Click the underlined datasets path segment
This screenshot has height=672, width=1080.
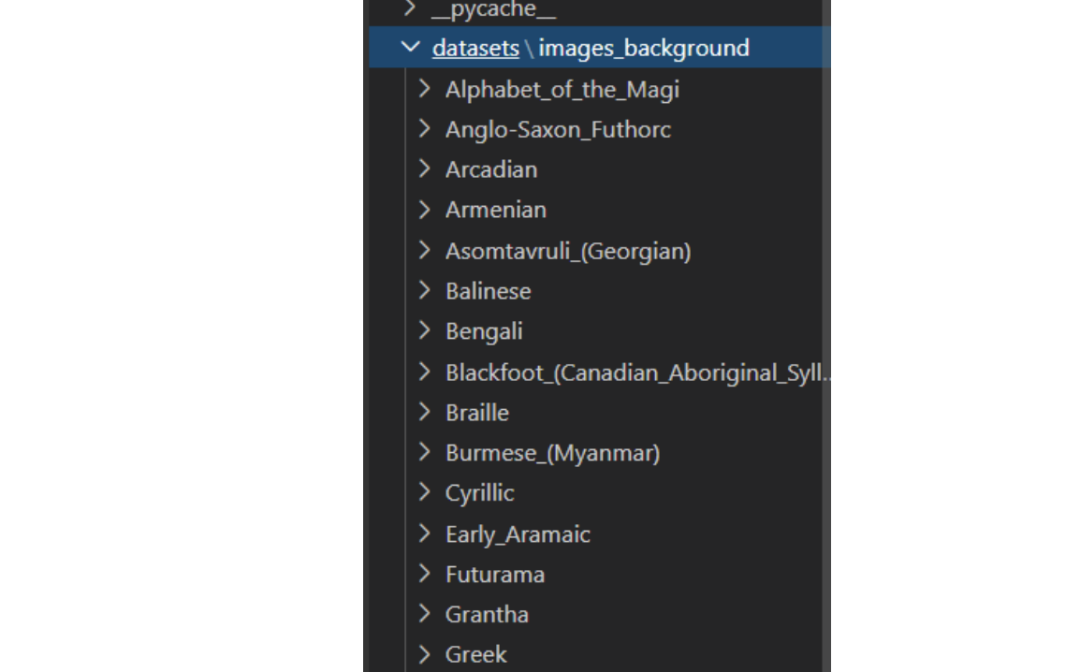475,48
